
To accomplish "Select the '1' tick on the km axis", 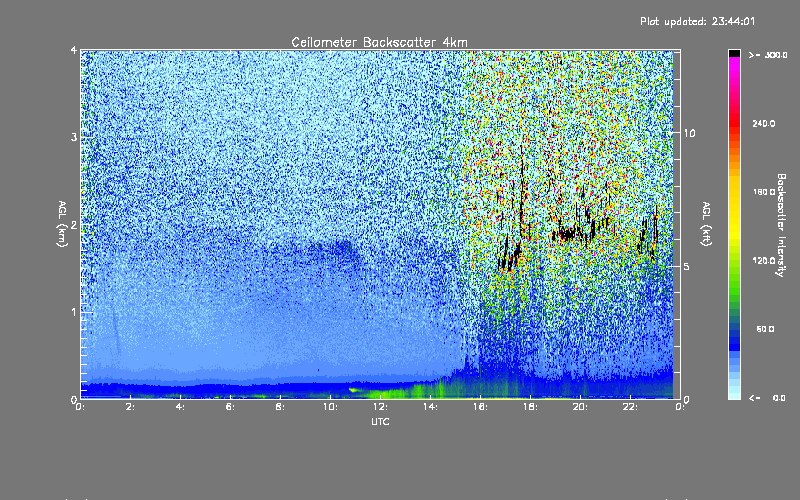I will tap(74, 312).
